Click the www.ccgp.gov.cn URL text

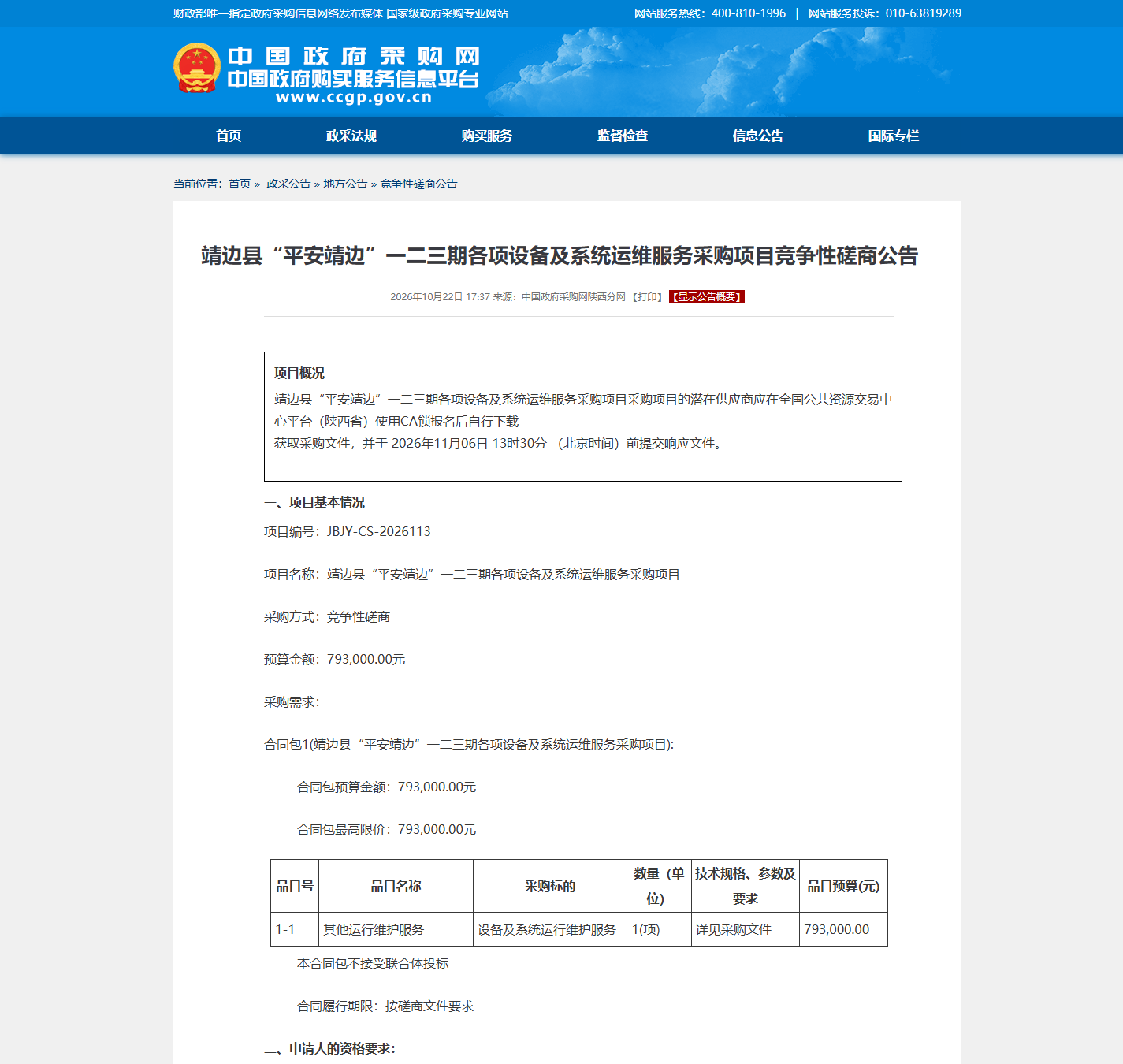(354, 98)
